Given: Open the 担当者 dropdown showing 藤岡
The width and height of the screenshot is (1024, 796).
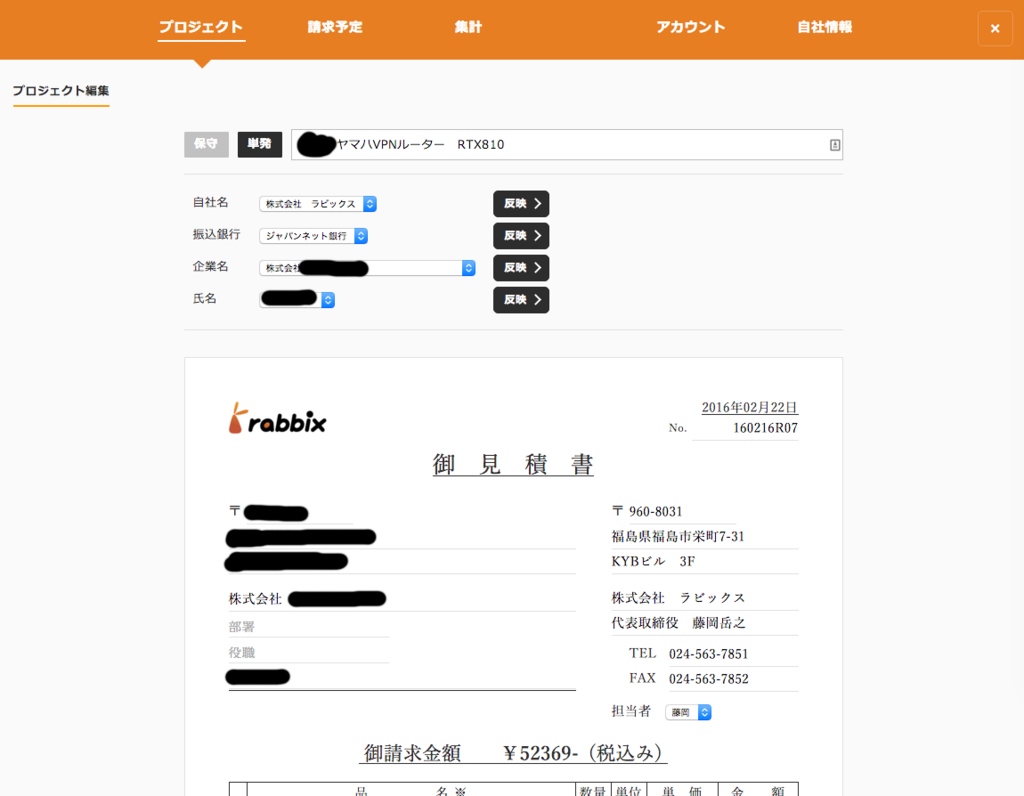Looking at the screenshot, I should (688, 712).
